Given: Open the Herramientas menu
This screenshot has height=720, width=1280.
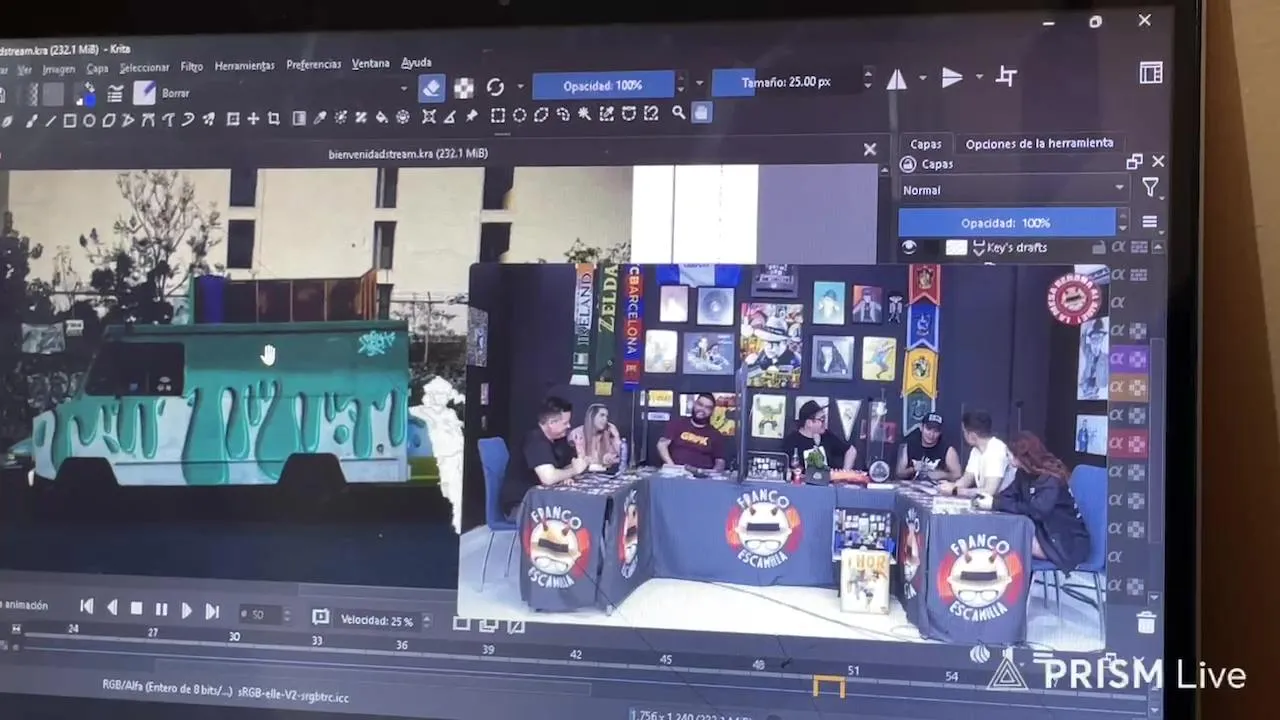Looking at the screenshot, I should coord(244,66).
